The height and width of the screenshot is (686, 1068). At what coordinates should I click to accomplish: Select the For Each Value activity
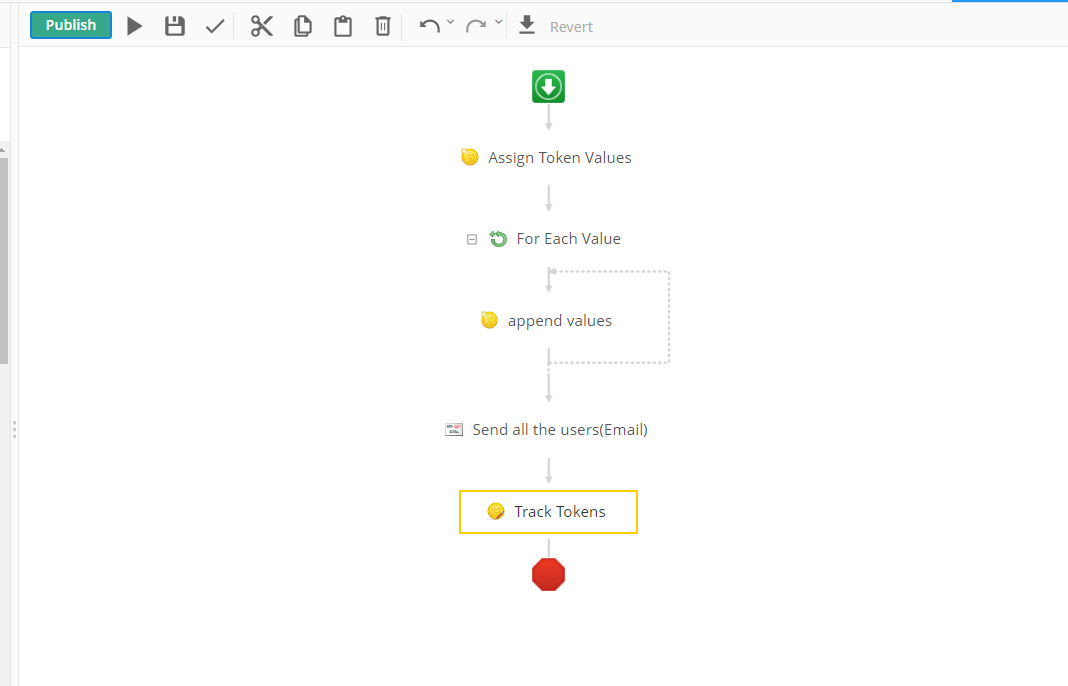(x=567, y=239)
